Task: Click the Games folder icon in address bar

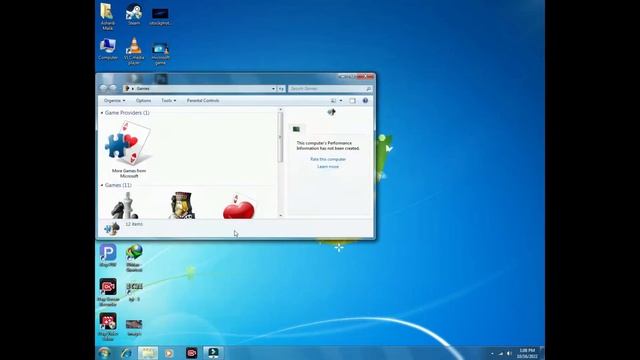Action: pos(127,89)
